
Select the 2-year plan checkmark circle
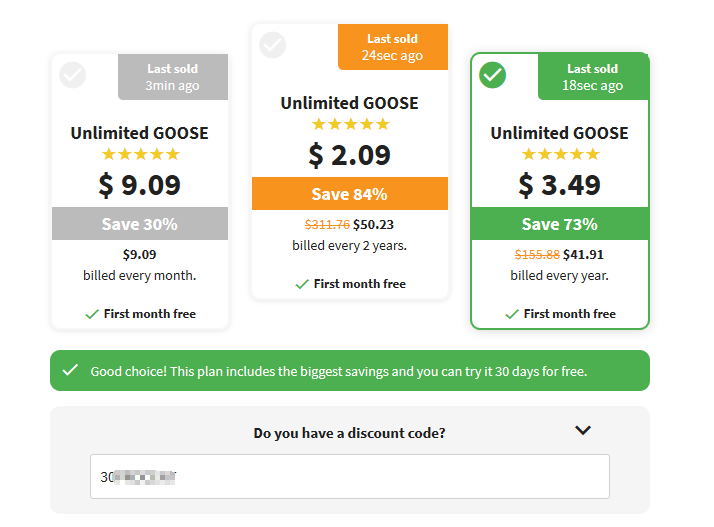tap(272, 45)
